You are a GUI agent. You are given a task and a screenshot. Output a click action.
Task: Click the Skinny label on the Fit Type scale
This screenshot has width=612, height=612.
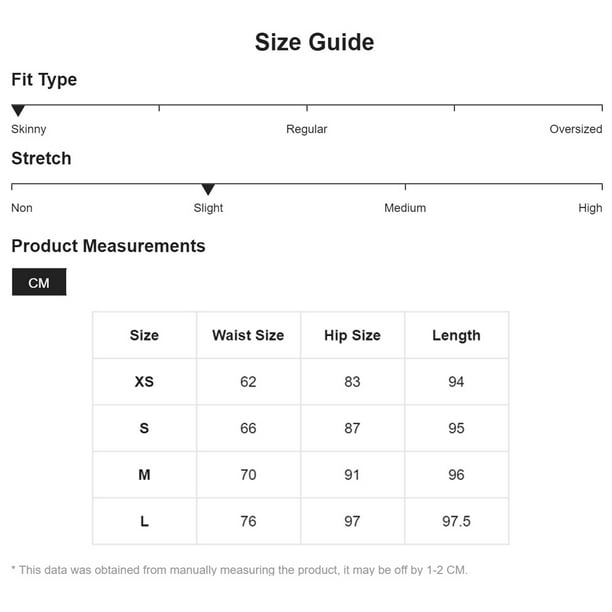tap(28, 129)
